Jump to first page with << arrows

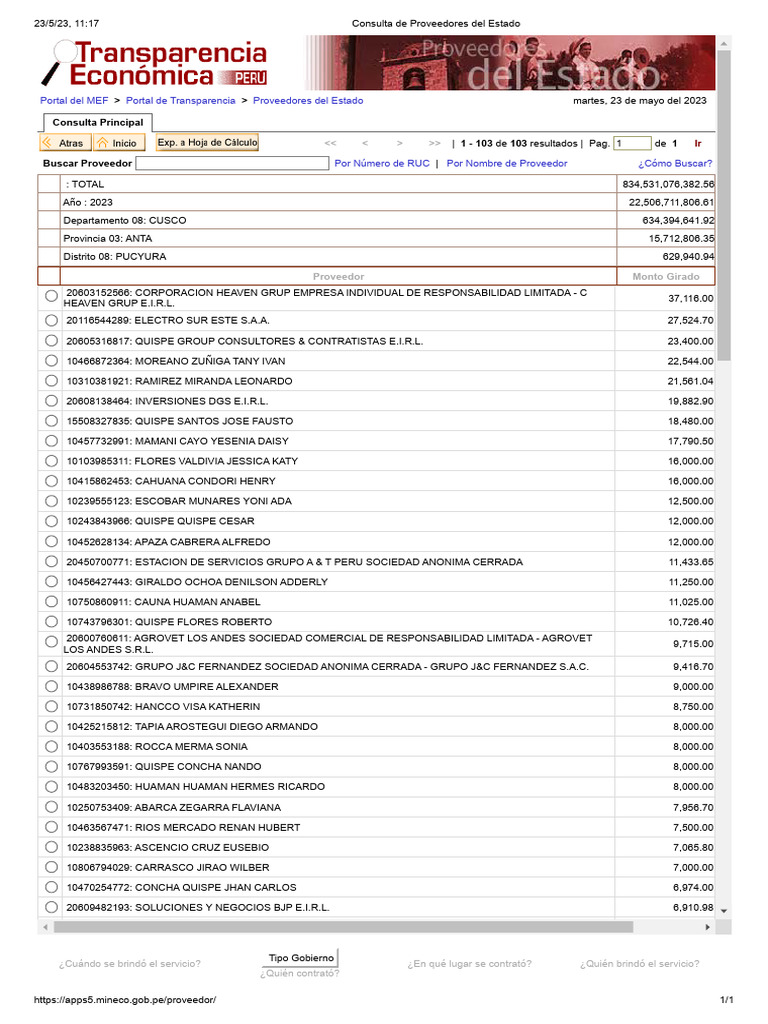[x=330, y=143]
